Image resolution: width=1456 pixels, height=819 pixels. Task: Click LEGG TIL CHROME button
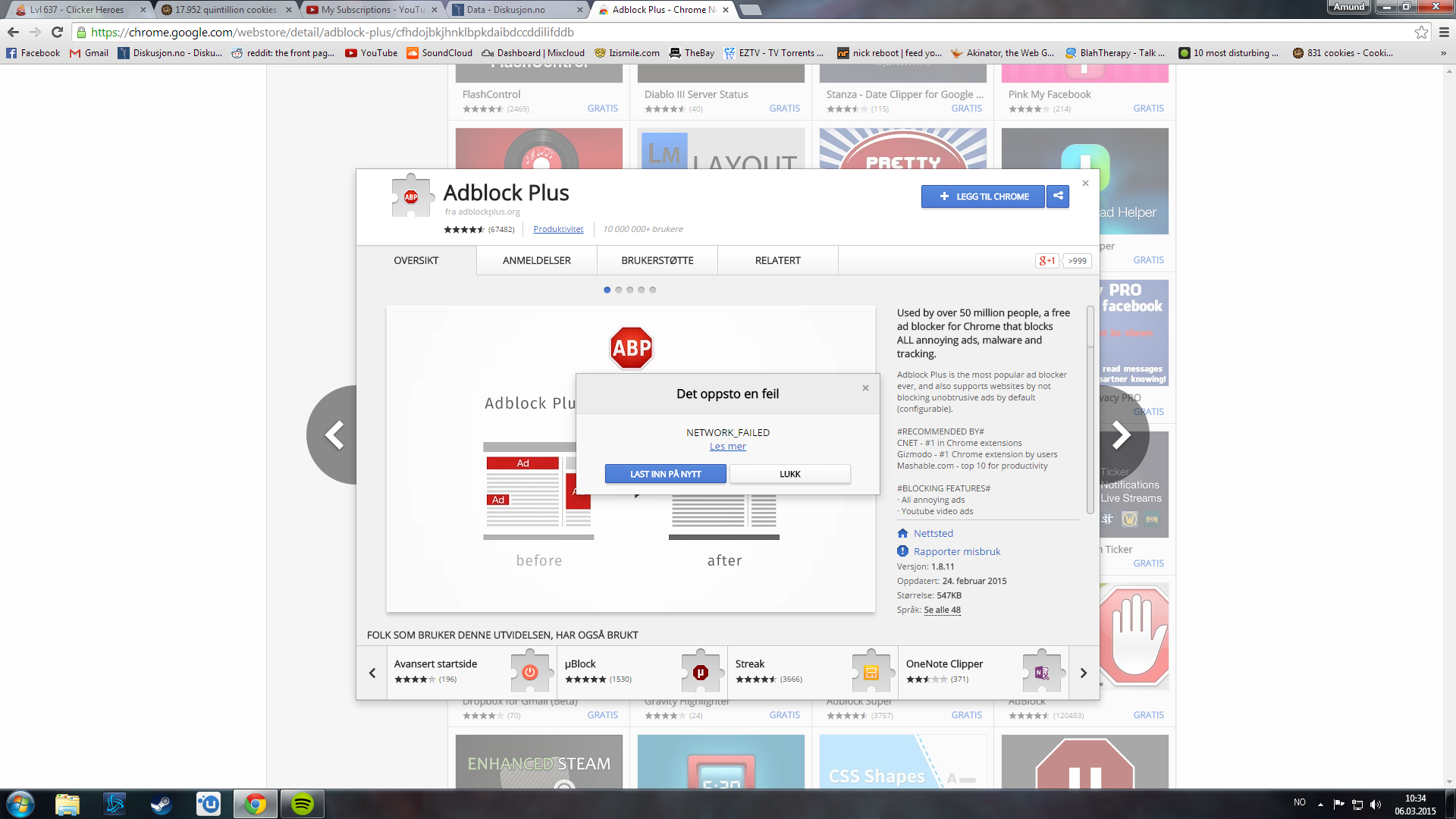pyautogui.click(x=983, y=196)
